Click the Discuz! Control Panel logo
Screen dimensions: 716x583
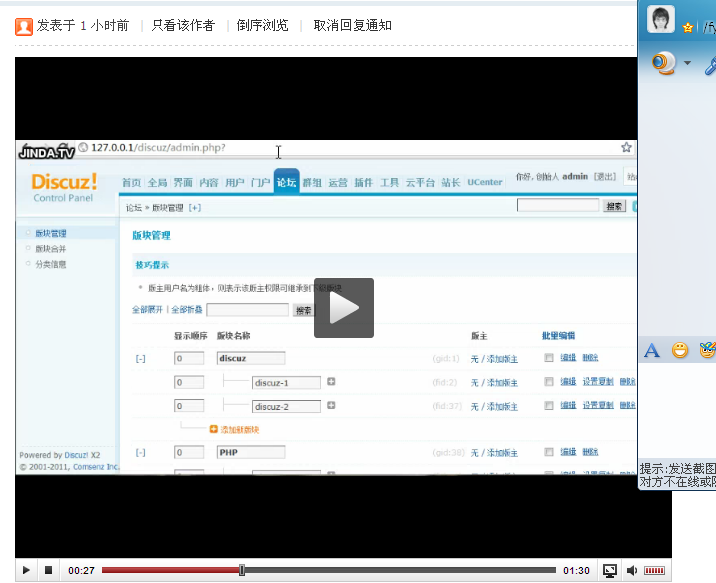tap(64, 187)
